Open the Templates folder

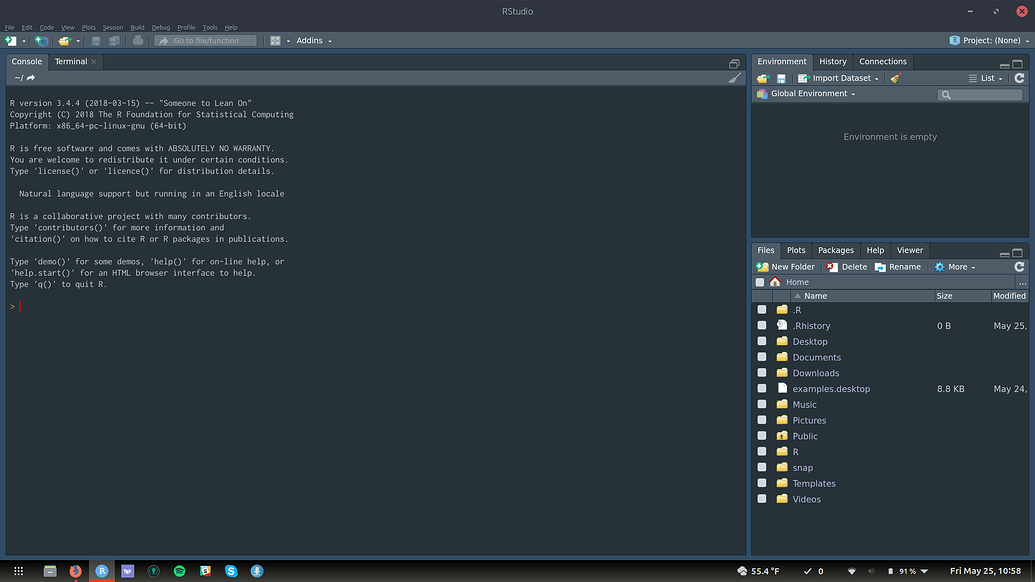[814, 483]
